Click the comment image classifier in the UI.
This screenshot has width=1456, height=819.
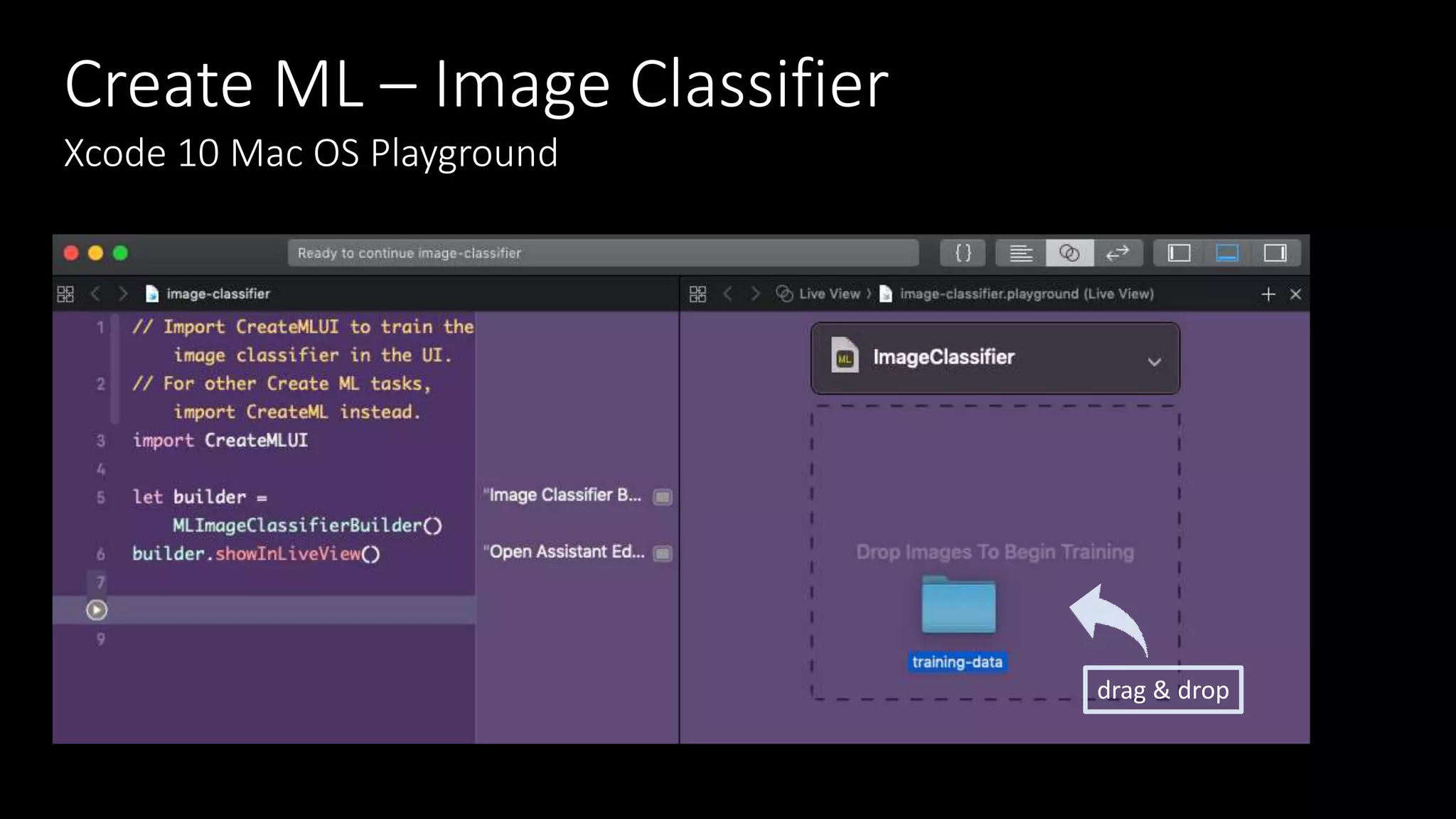click(x=313, y=355)
